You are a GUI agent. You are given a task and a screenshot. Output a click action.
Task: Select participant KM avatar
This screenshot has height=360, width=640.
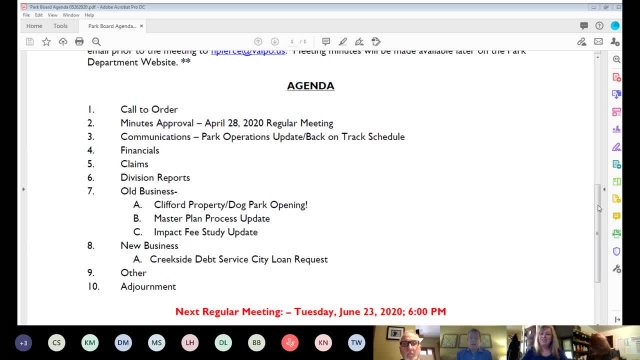click(x=90, y=343)
